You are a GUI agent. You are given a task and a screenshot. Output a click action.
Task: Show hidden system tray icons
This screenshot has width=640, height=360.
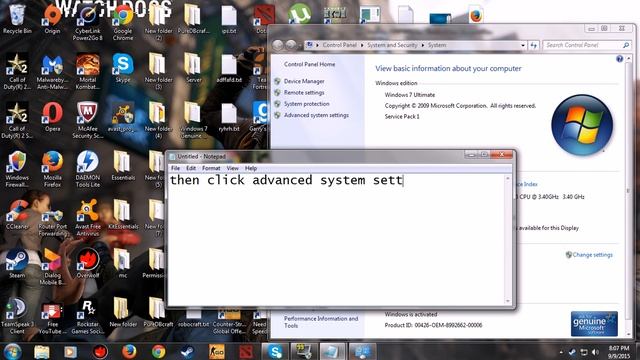pos(561,352)
